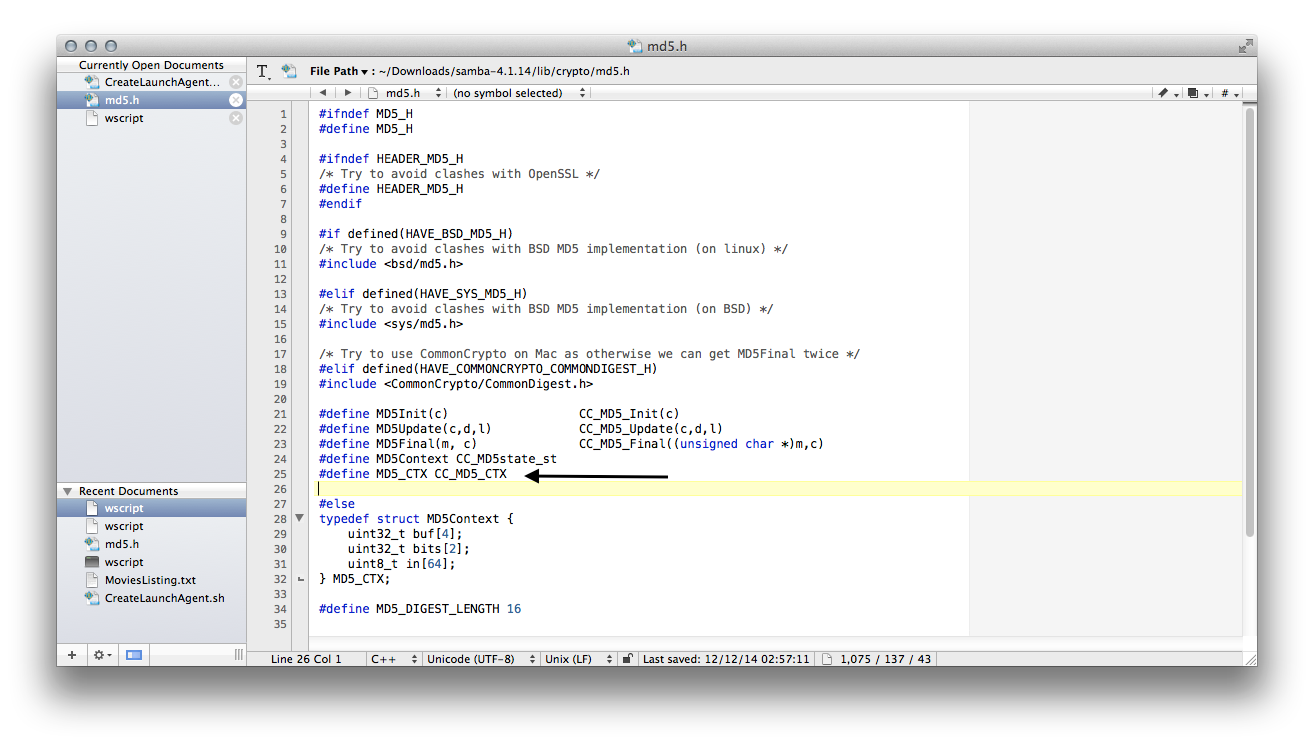Screen dimensions: 1314x745
Task: Click the 1,075 / 137 / 43 document statistics
Action: (885, 659)
